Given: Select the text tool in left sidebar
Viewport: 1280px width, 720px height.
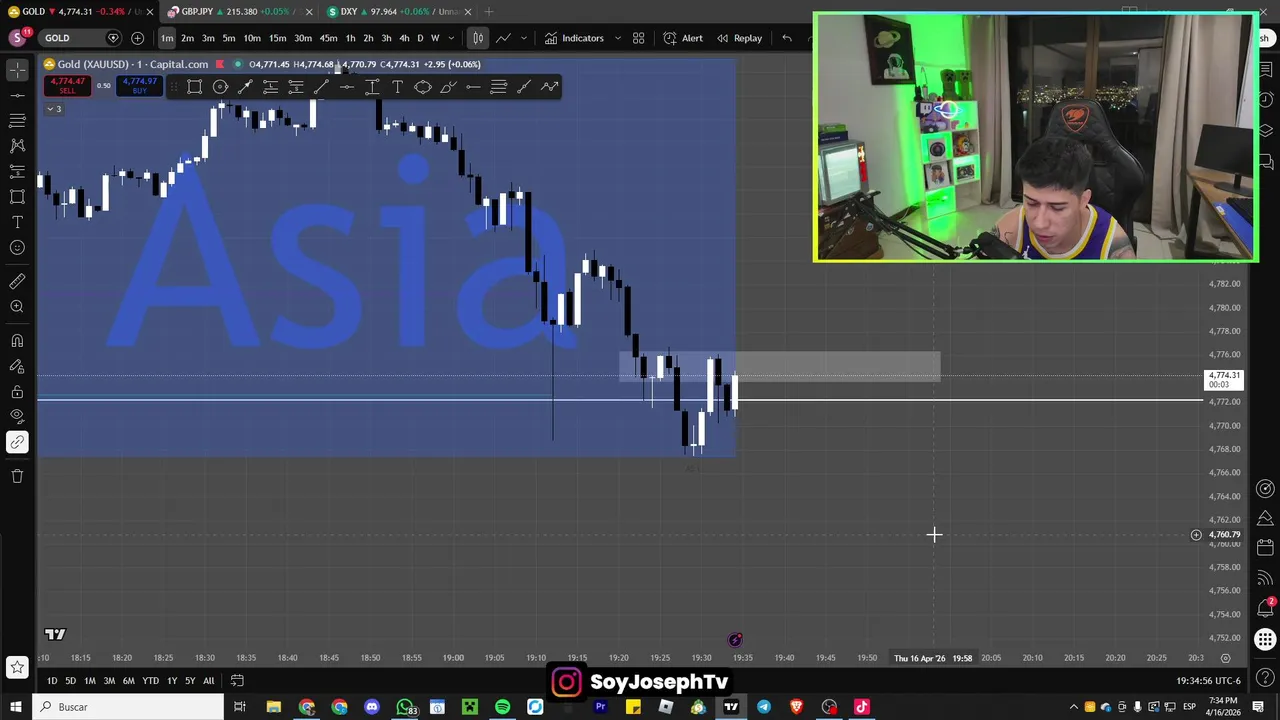Looking at the screenshot, I should pos(17,221).
